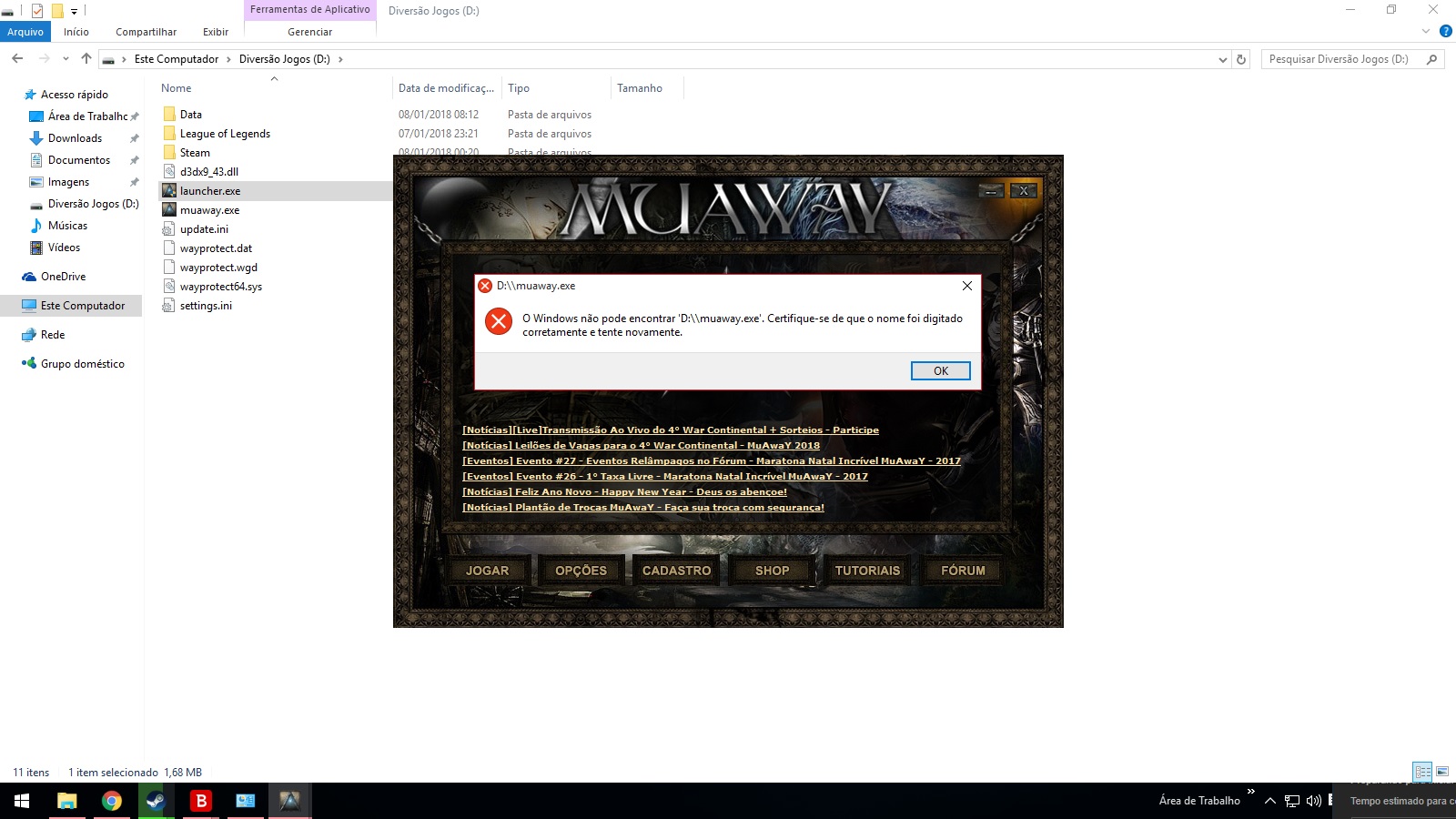Click the Windows Start button
Image resolution: width=1456 pixels, height=819 pixels.
tap(22, 801)
